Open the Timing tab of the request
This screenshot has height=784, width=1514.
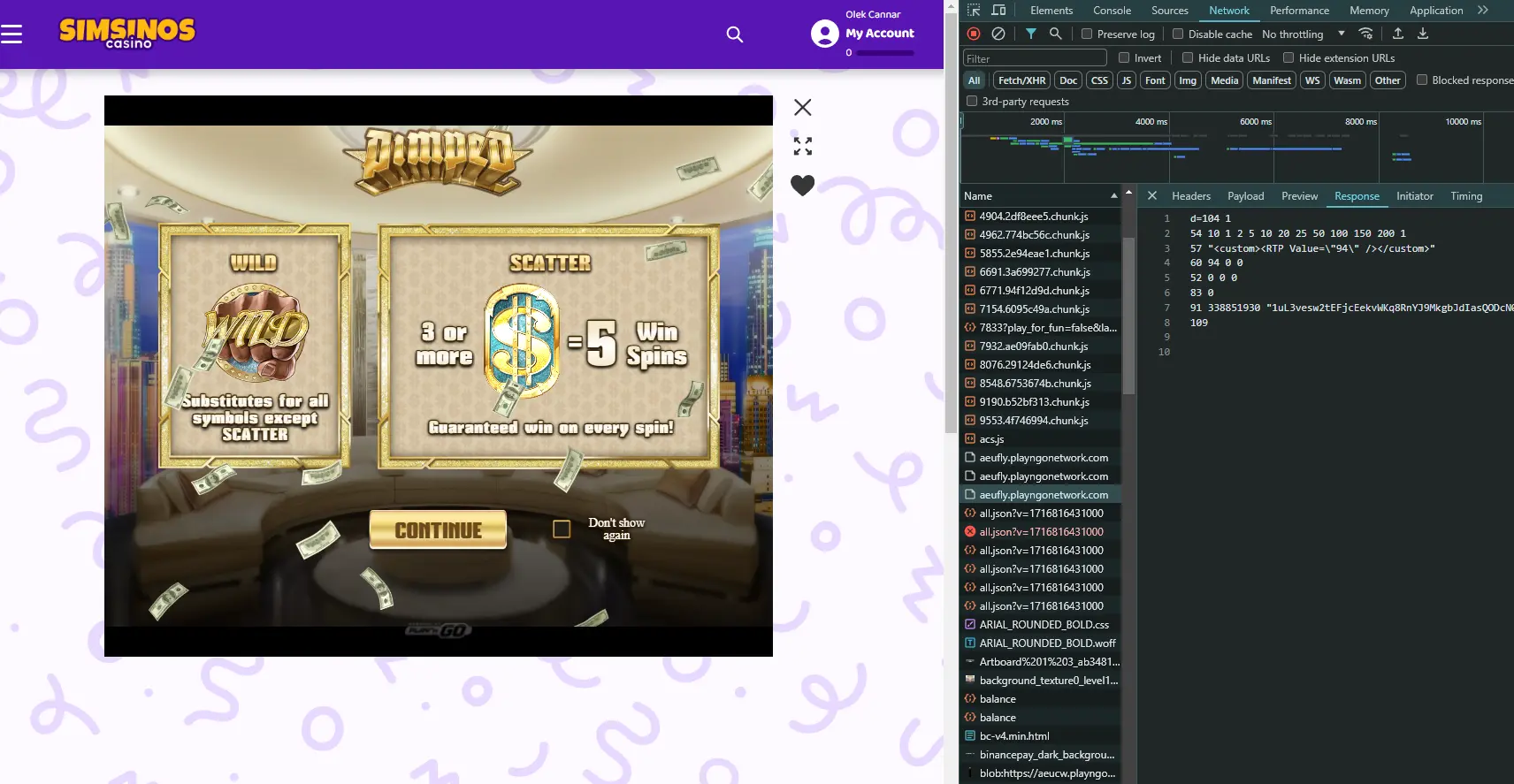pos(1465,196)
